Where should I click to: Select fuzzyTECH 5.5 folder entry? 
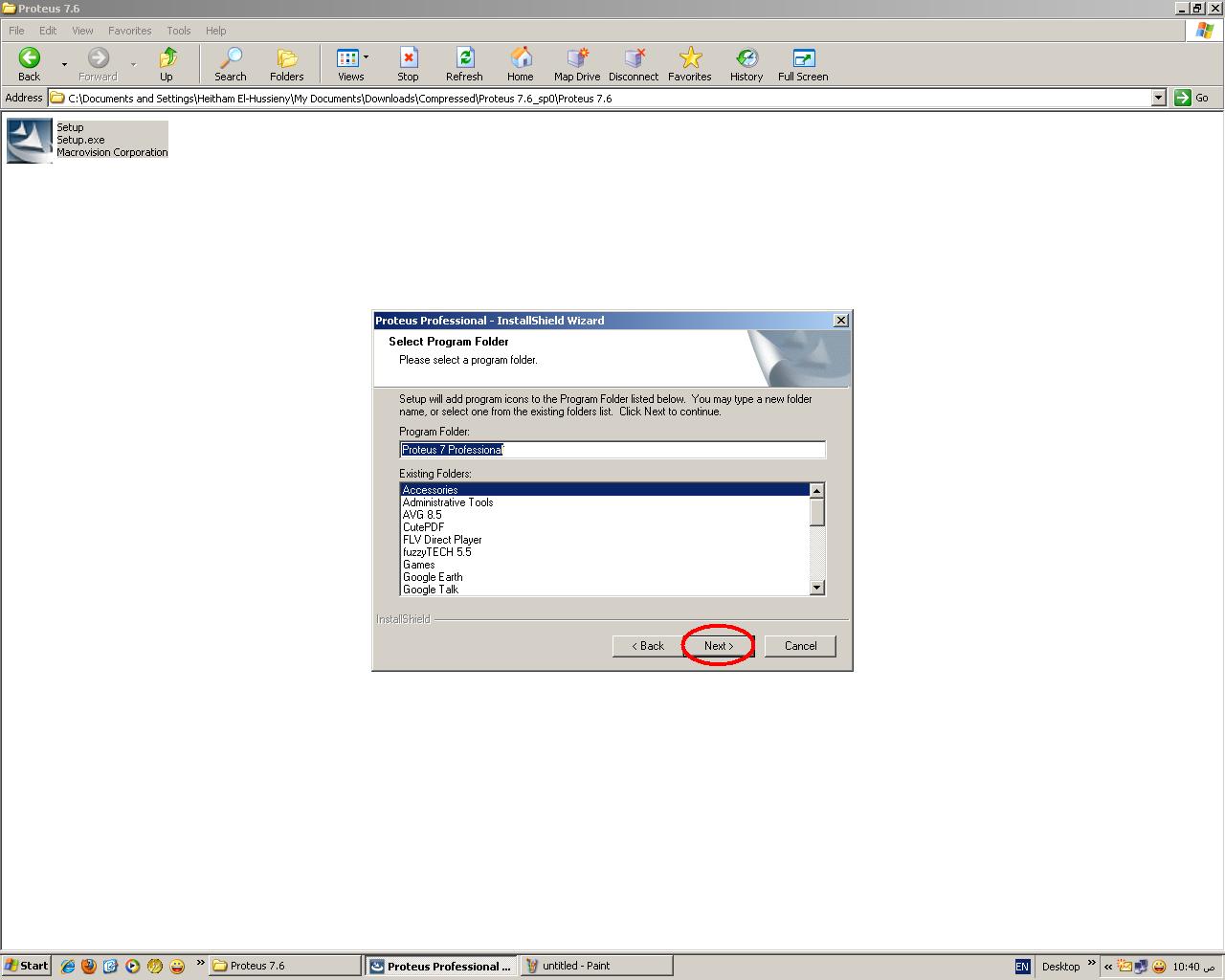605,551
